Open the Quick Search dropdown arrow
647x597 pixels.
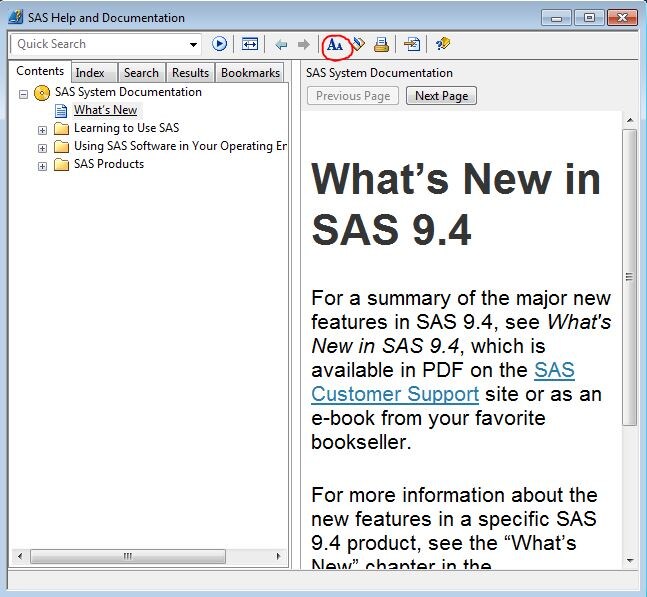[x=194, y=44]
